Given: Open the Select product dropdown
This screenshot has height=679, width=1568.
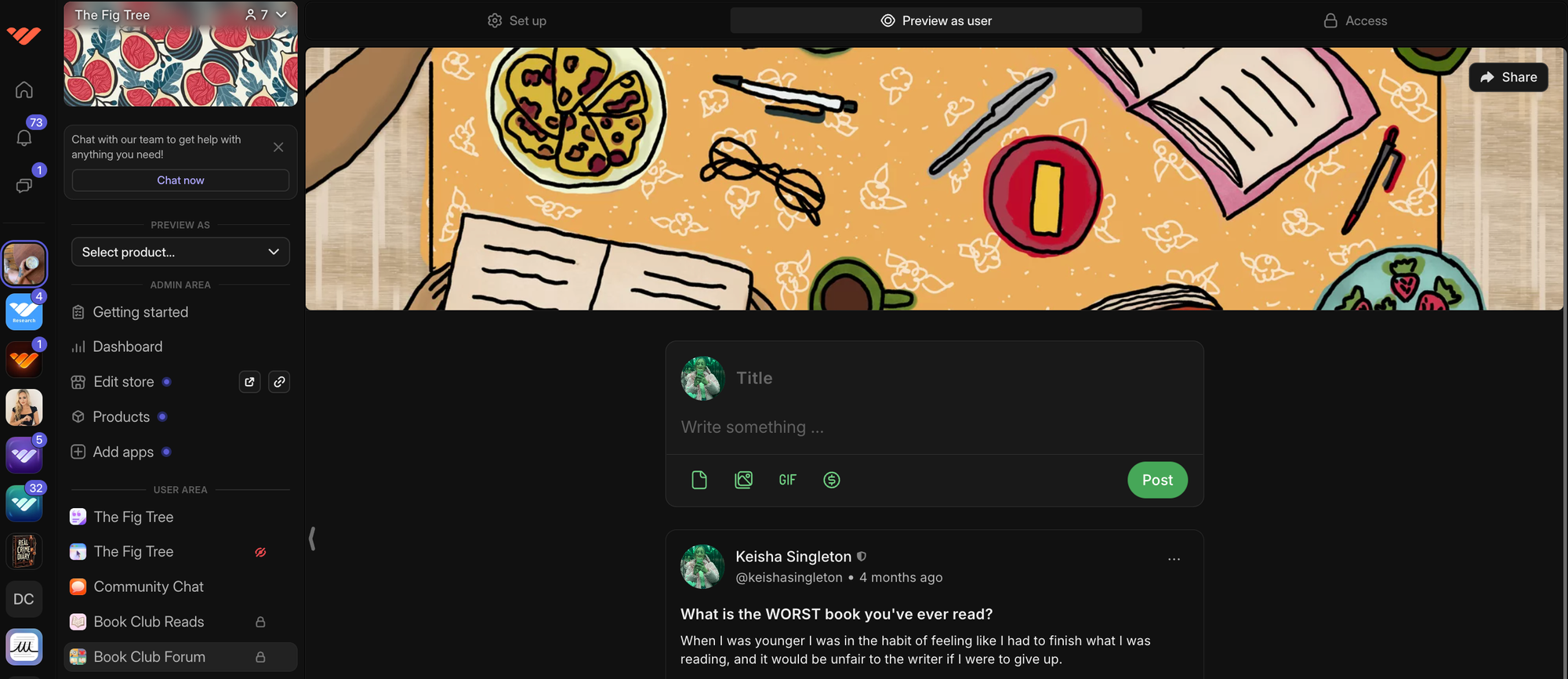Looking at the screenshot, I should (x=180, y=252).
